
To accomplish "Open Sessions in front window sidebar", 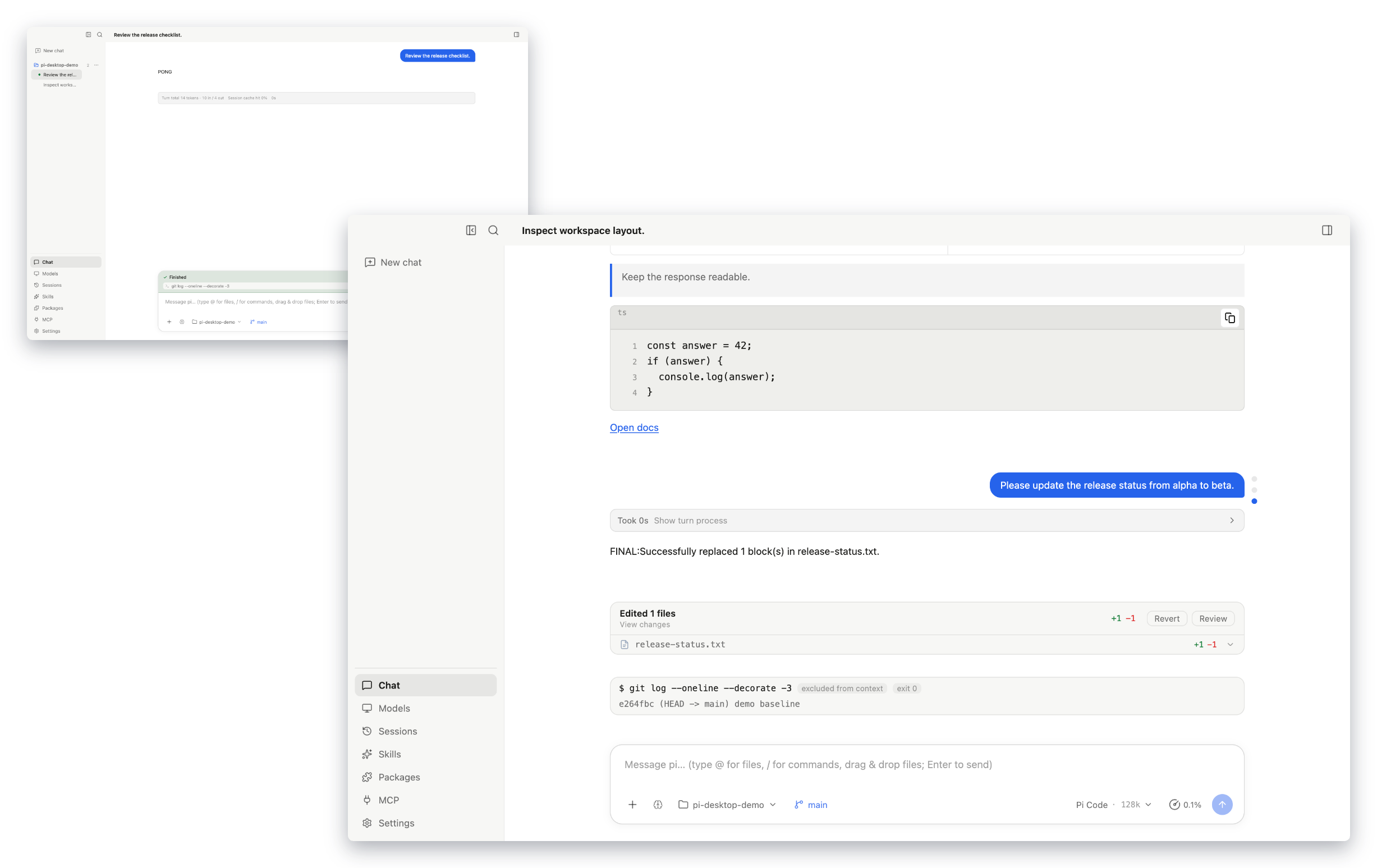I will [425, 731].
